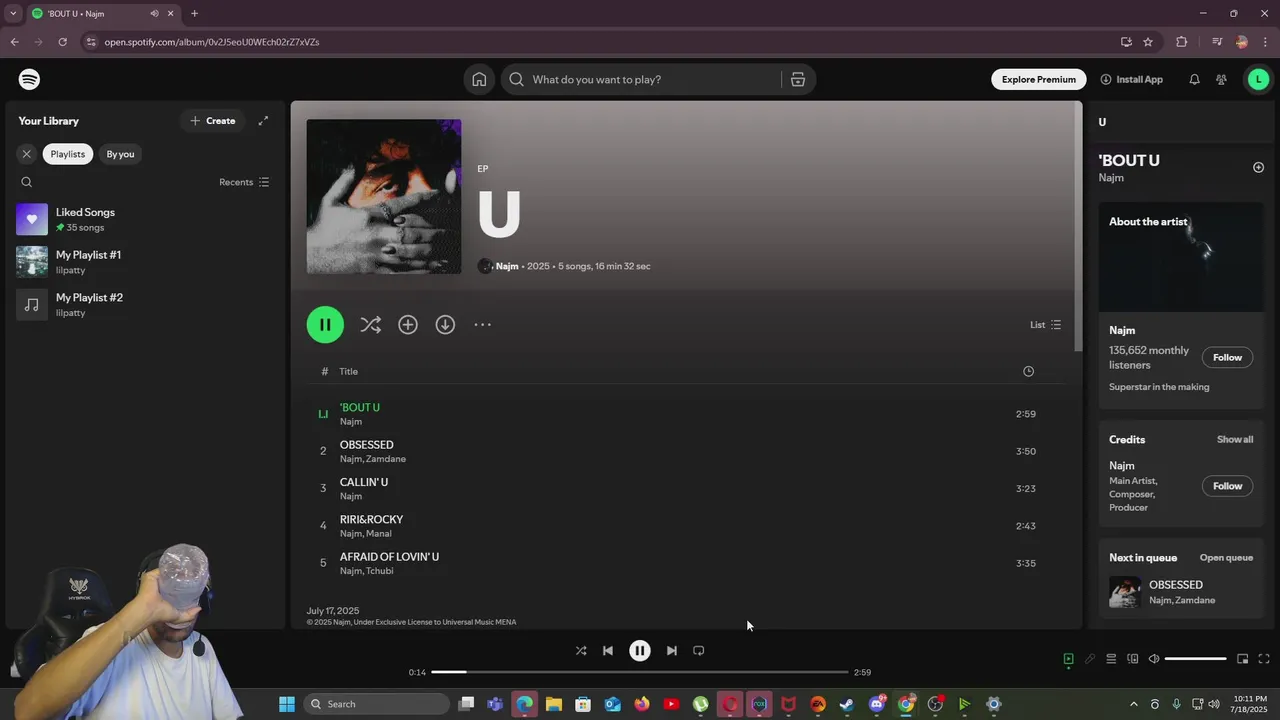Click the duration clock column header
This screenshot has height=720, width=1280.
tap(1028, 371)
